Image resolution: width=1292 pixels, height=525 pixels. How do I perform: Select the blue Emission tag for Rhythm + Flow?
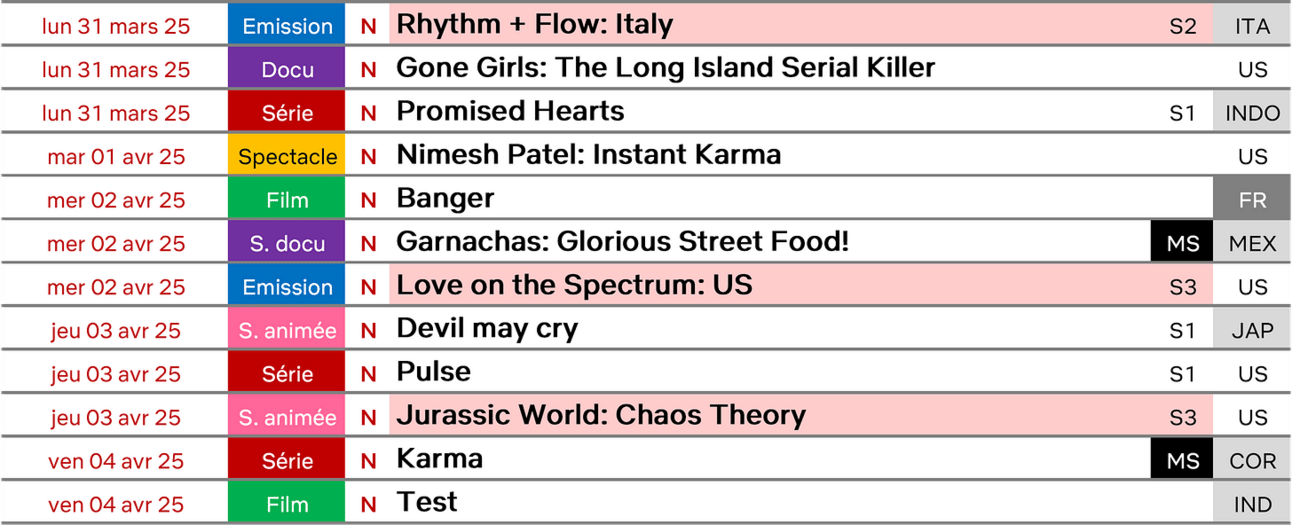(287, 26)
